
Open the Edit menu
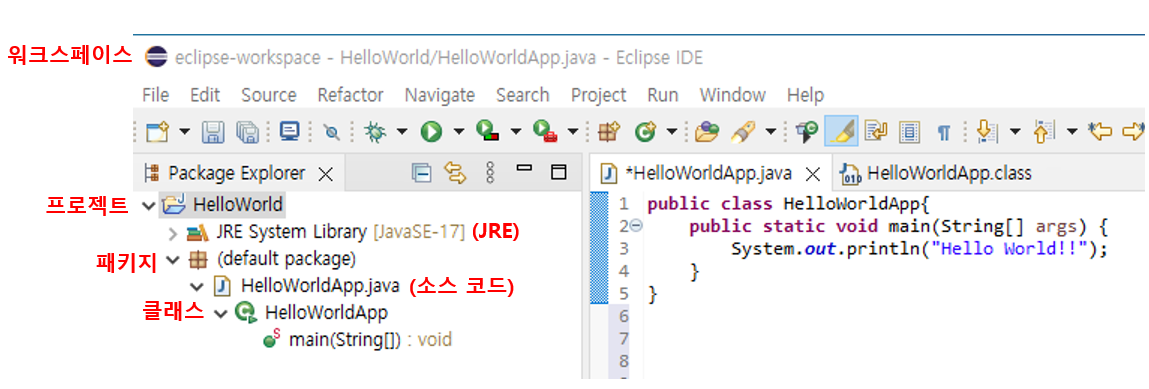pyautogui.click(x=205, y=95)
